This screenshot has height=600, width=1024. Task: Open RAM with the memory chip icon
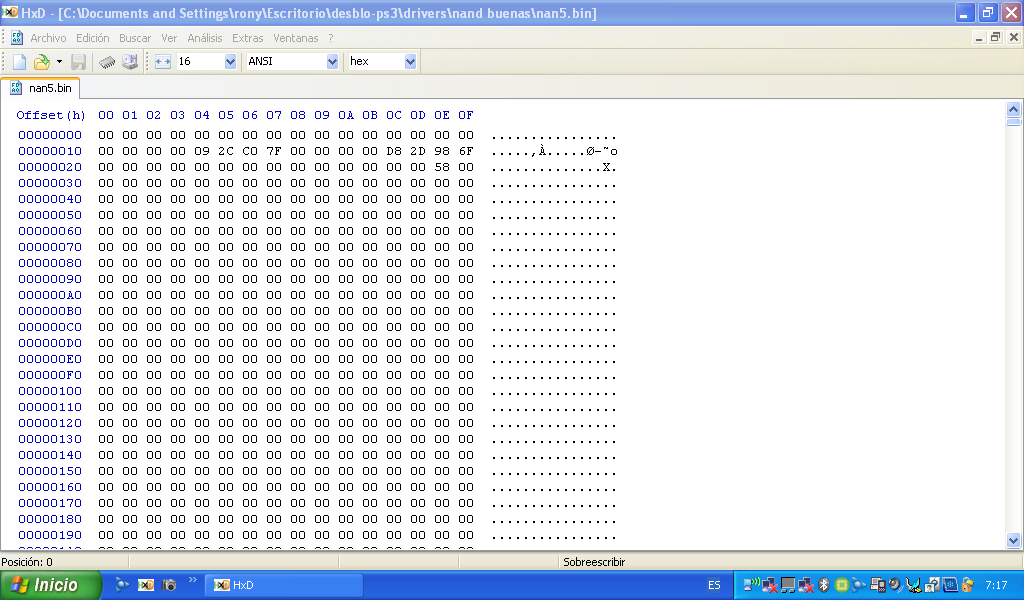coord(107,62)
